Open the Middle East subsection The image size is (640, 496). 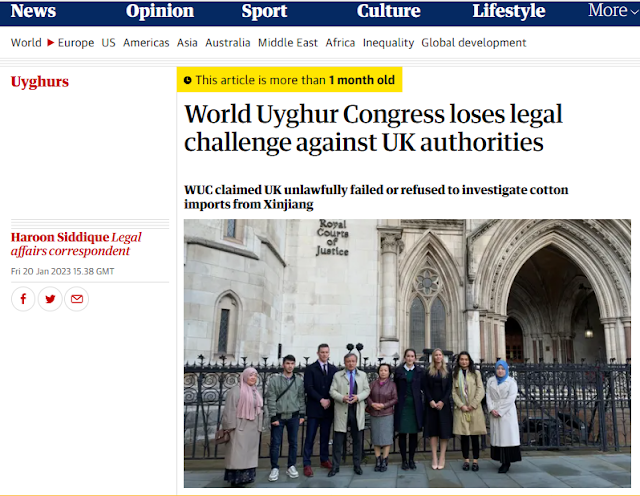tap(288, 42)
